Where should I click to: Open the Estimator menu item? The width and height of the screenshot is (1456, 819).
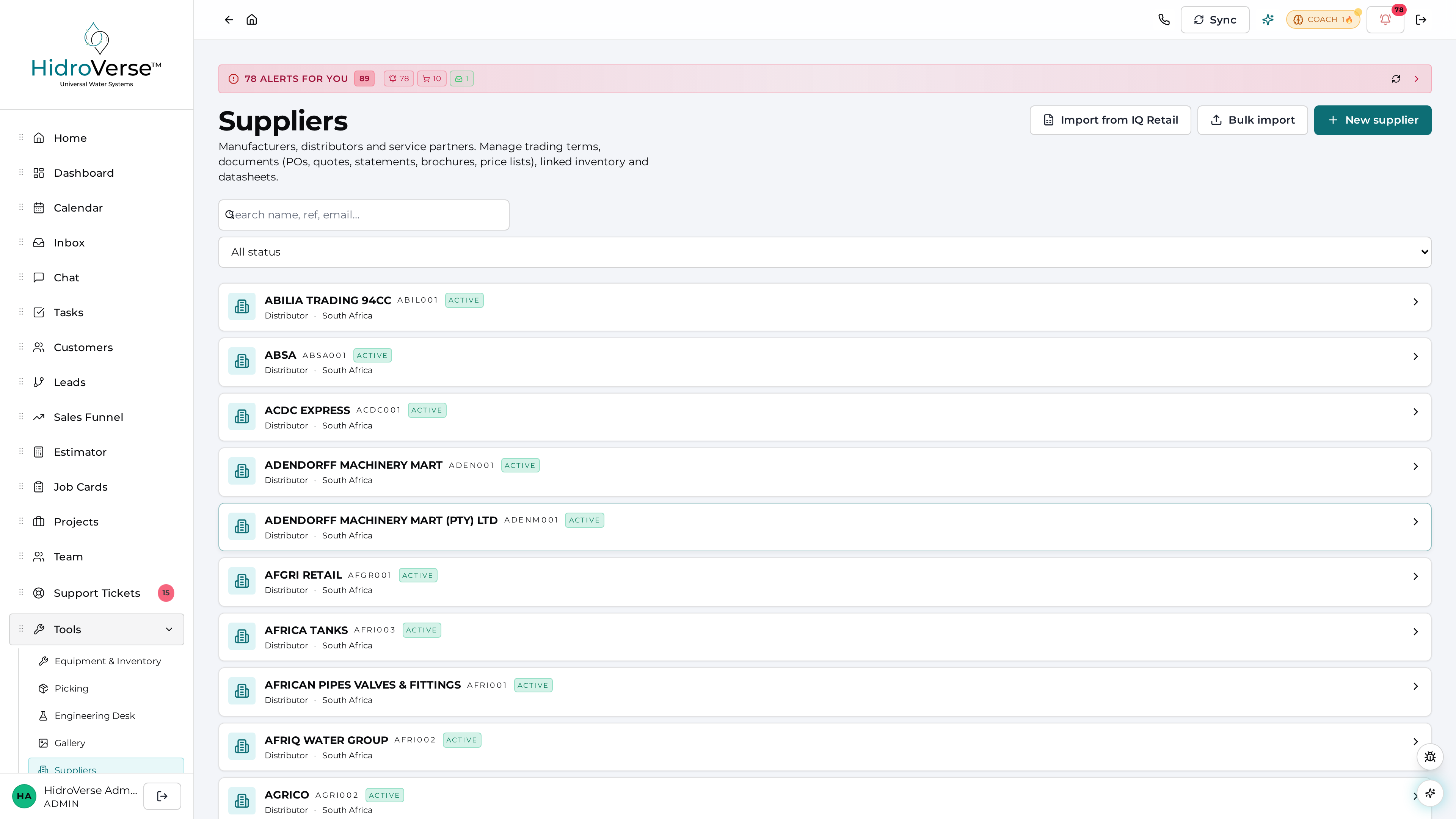(97, 452)
